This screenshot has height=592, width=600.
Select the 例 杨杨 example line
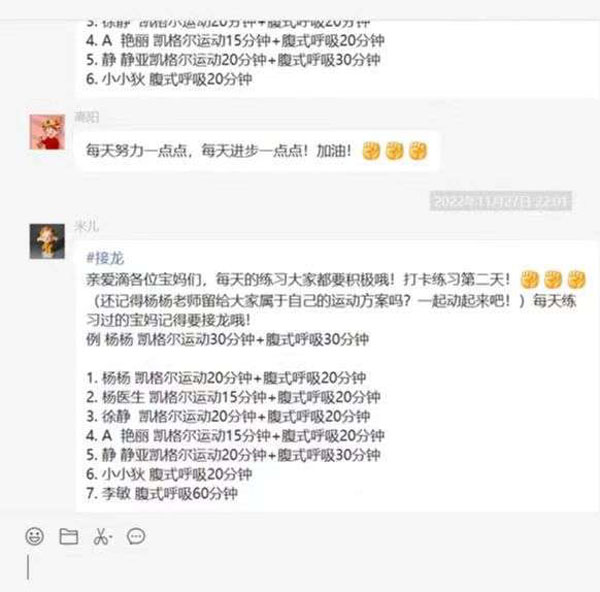(x=227, y=339)
